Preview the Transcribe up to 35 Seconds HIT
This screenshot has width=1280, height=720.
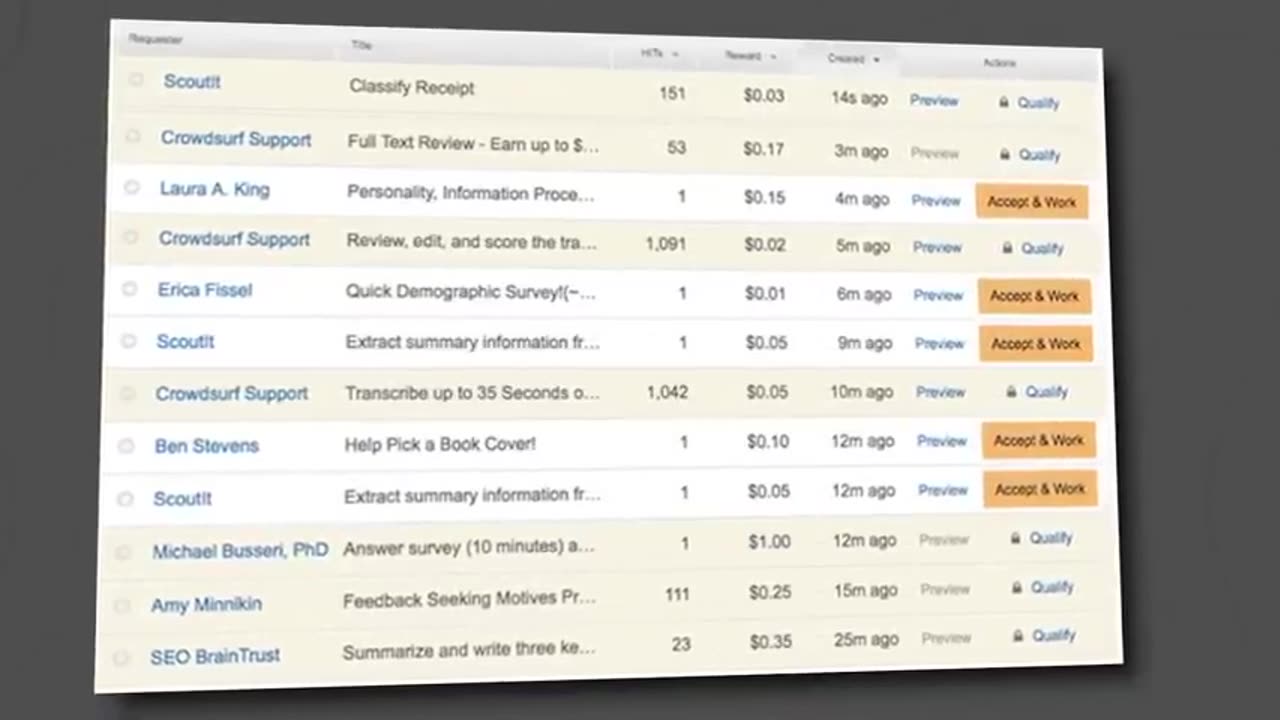(x=941, y=392)
